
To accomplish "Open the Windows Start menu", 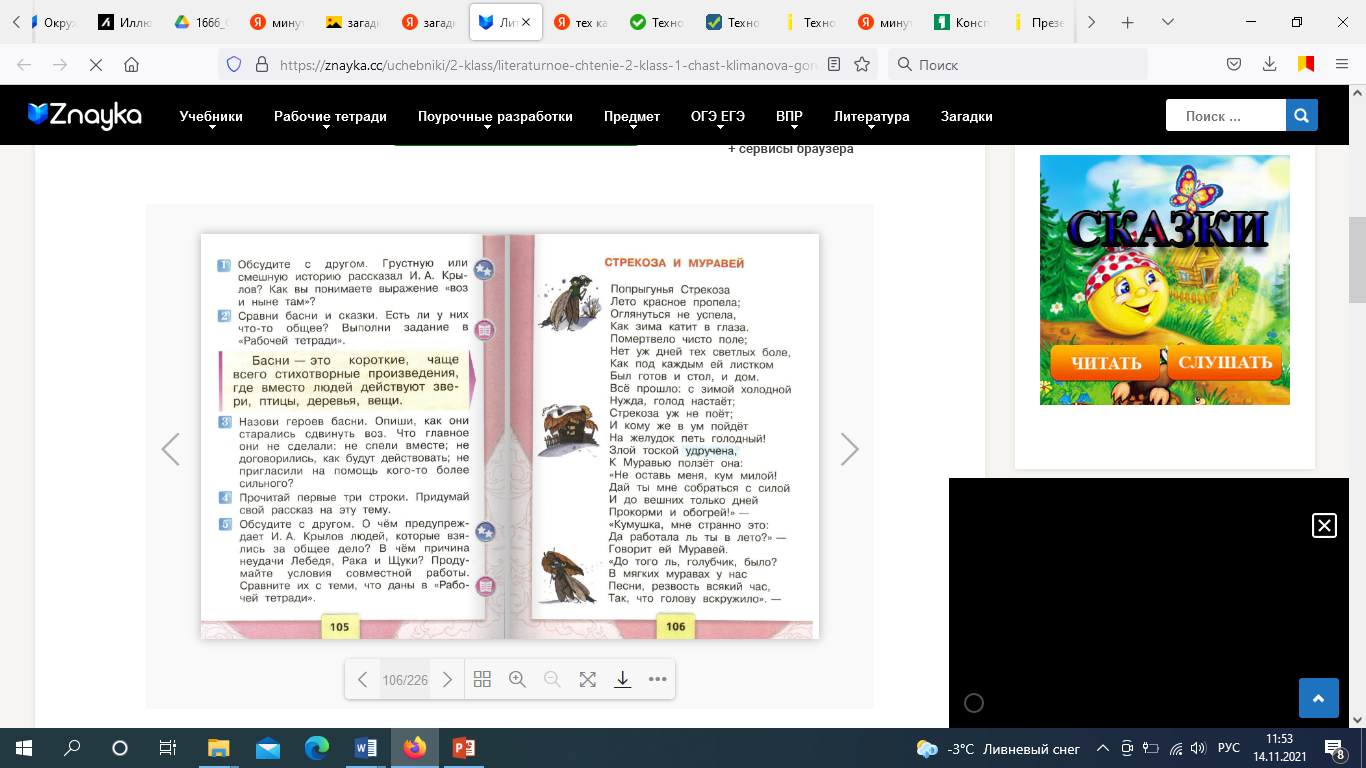I will pos(24,748).
